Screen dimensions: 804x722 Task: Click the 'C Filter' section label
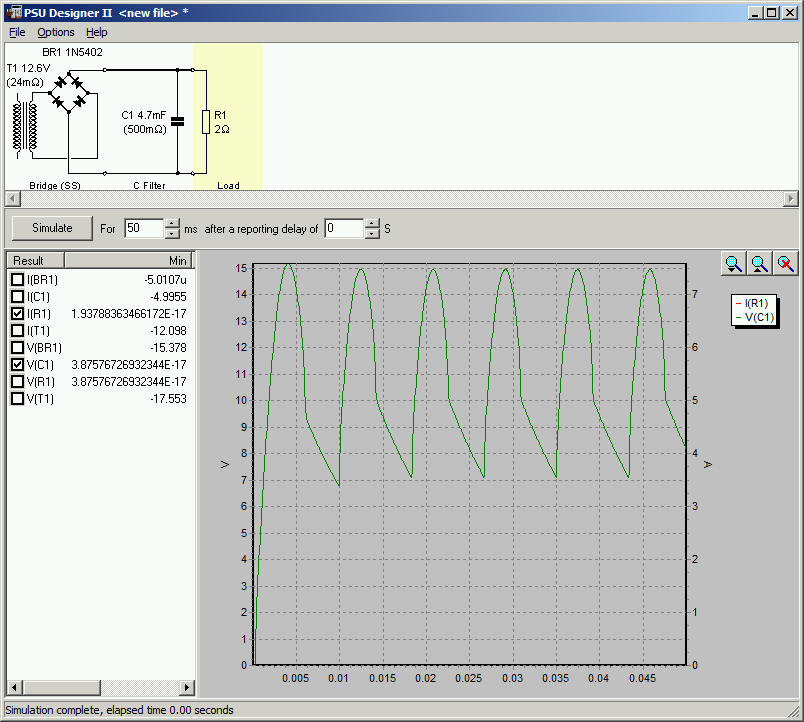pos(149,186)
